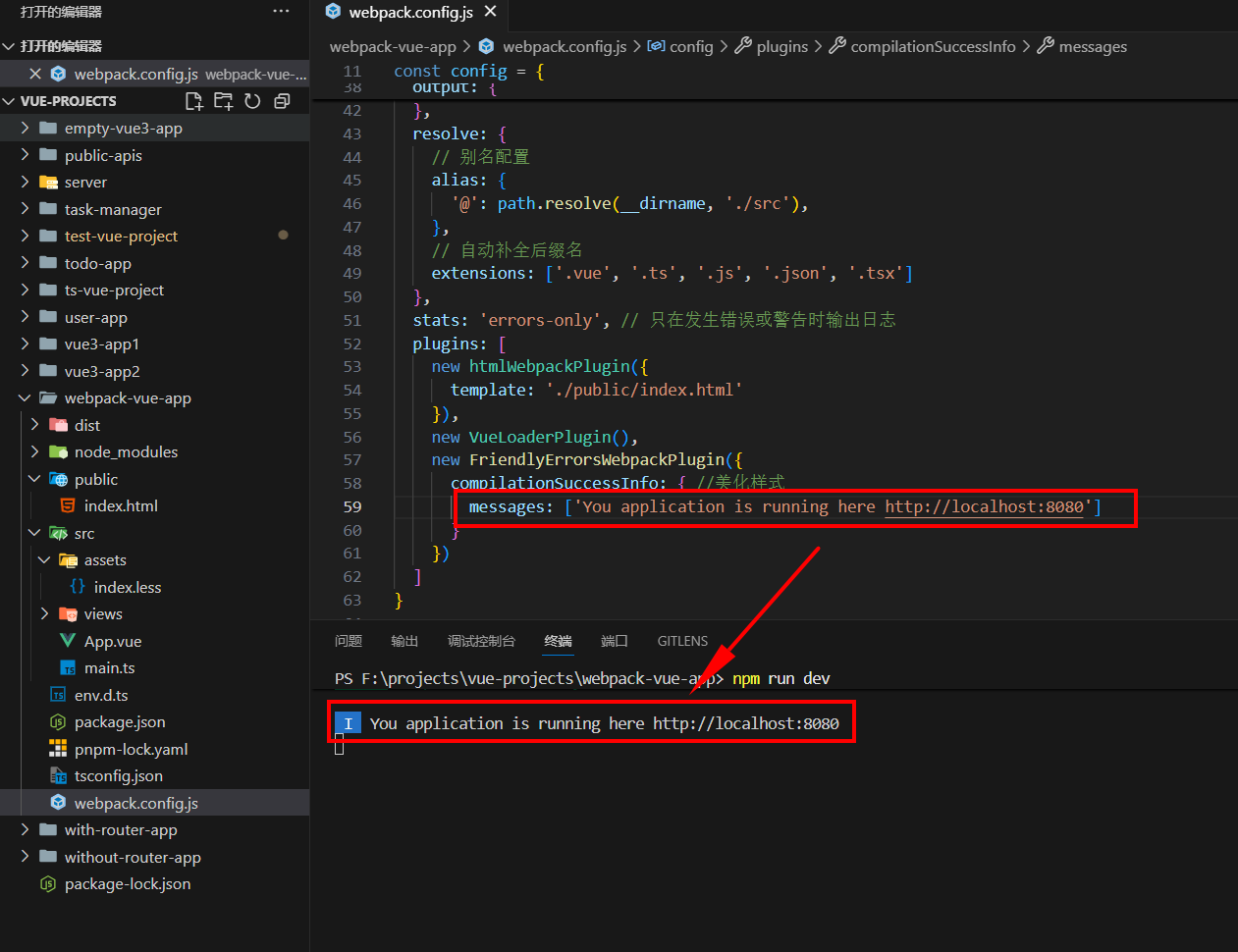Viewport: 1238px width, 952px height.
Task: Click the sticky 'const config = {' header line
Action: [x=469, y=71]
